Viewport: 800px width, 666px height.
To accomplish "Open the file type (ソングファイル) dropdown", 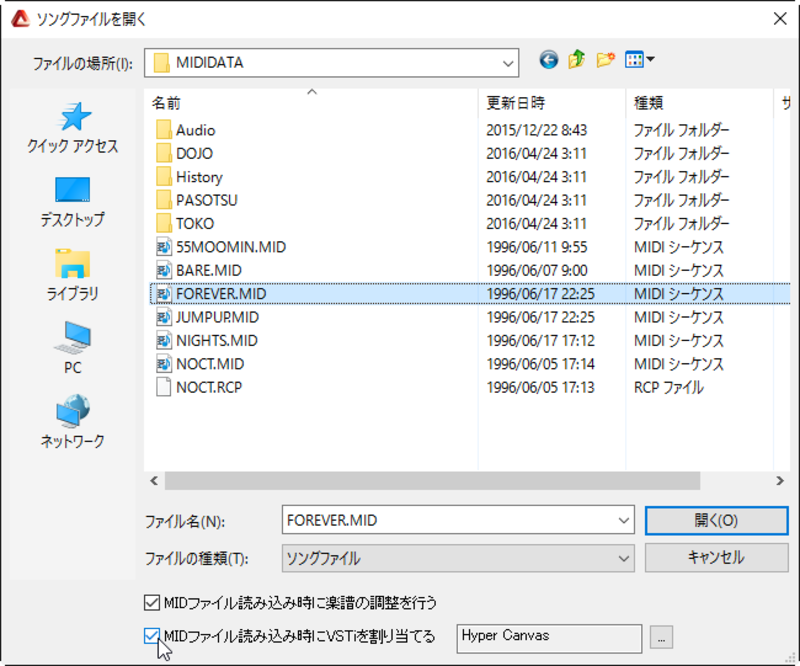I will coord(458,558).
